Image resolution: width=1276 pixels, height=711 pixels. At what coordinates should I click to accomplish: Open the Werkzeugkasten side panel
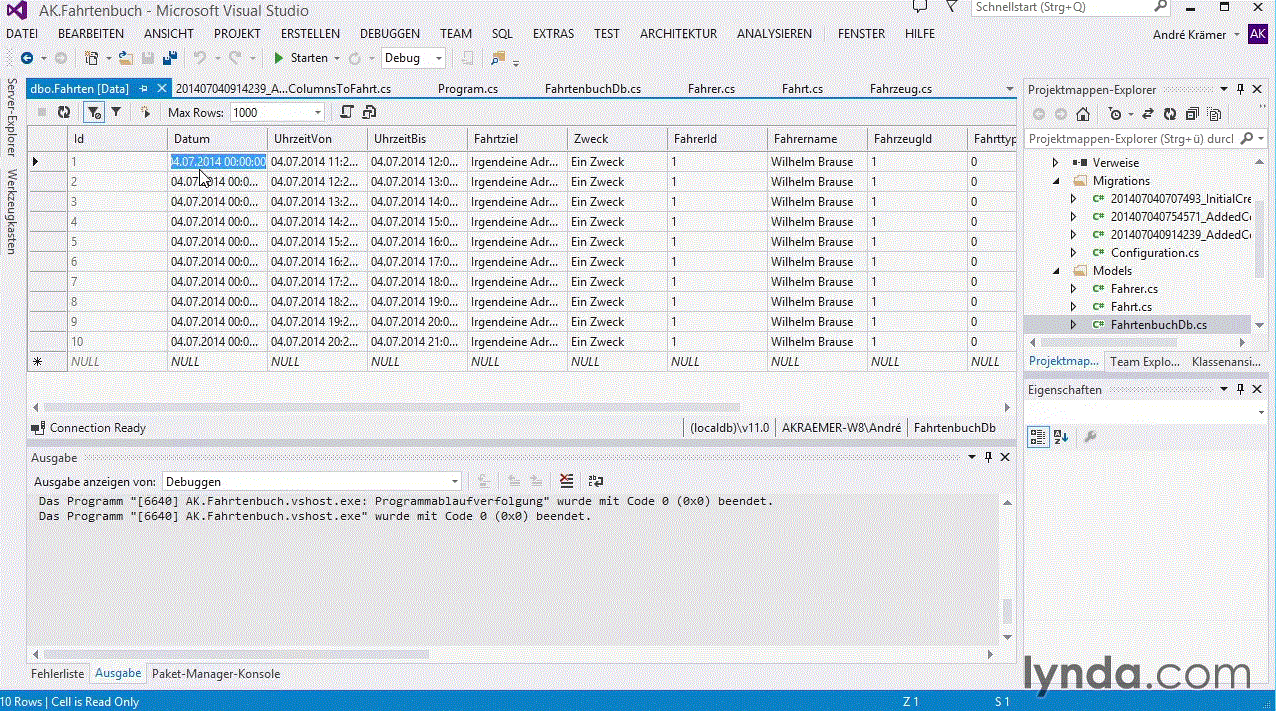coord(12,212)
